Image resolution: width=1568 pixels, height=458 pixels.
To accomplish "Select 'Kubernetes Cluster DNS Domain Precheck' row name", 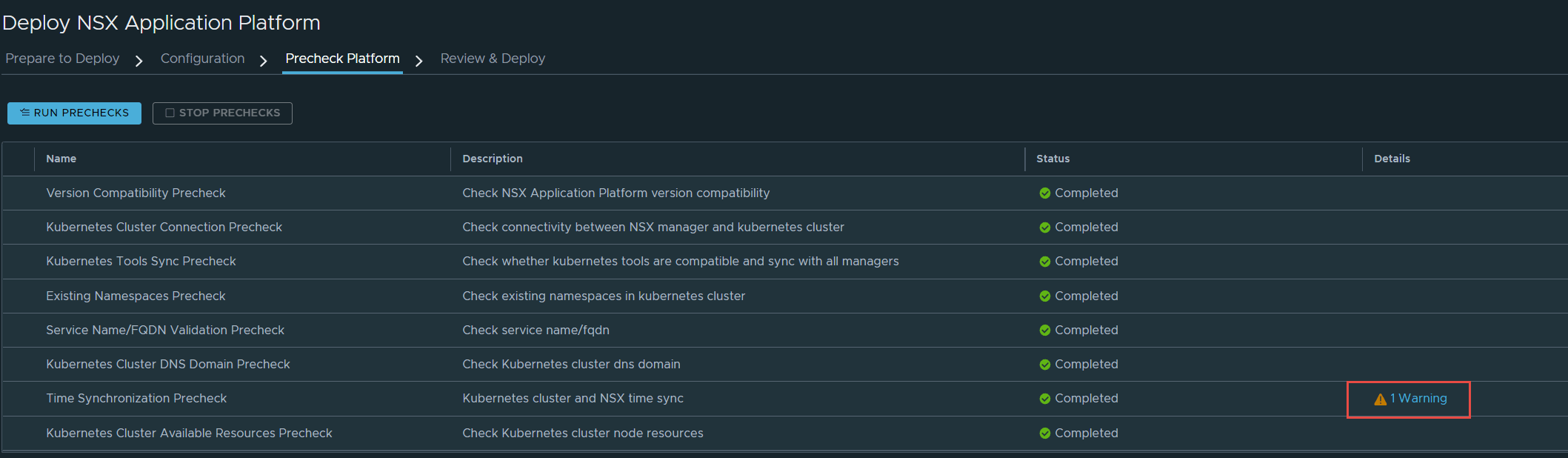I will point(168,364).
